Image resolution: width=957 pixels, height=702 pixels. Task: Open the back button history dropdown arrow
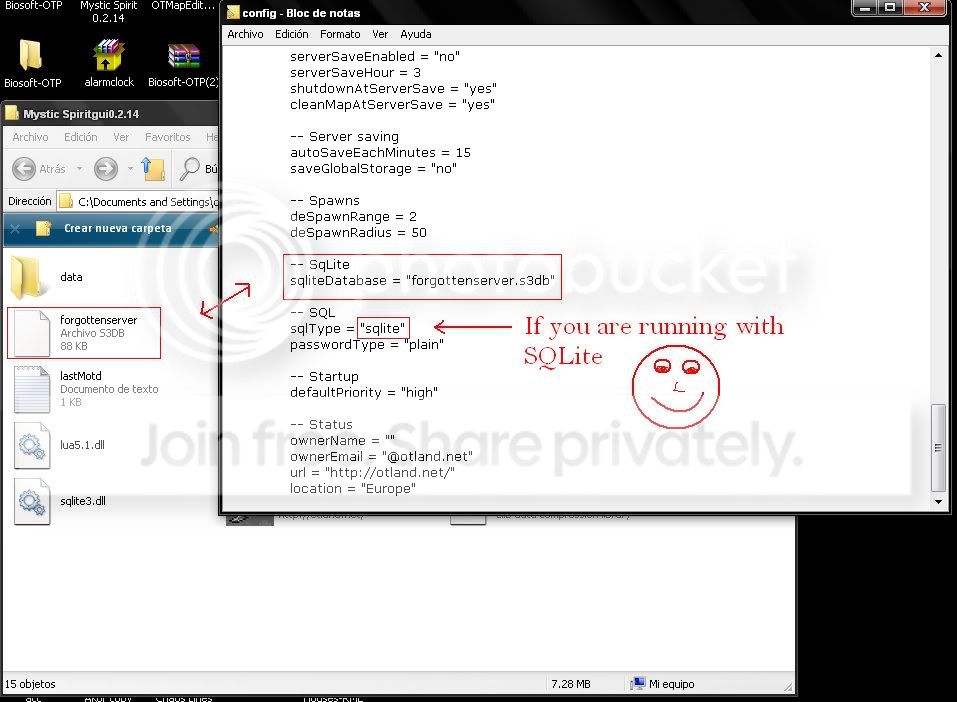tap(79, 168)
